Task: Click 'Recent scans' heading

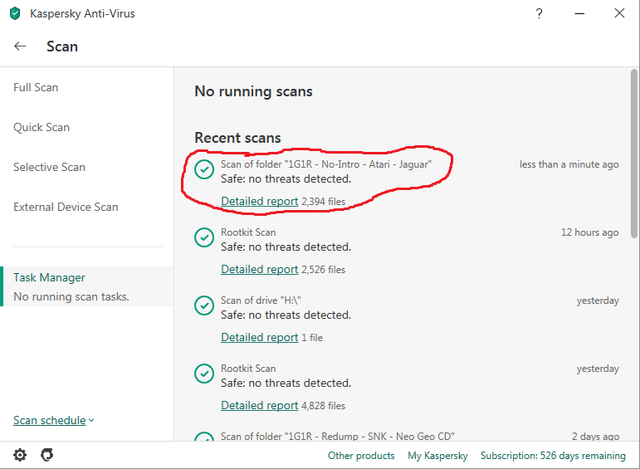Action: pos(238,138)
